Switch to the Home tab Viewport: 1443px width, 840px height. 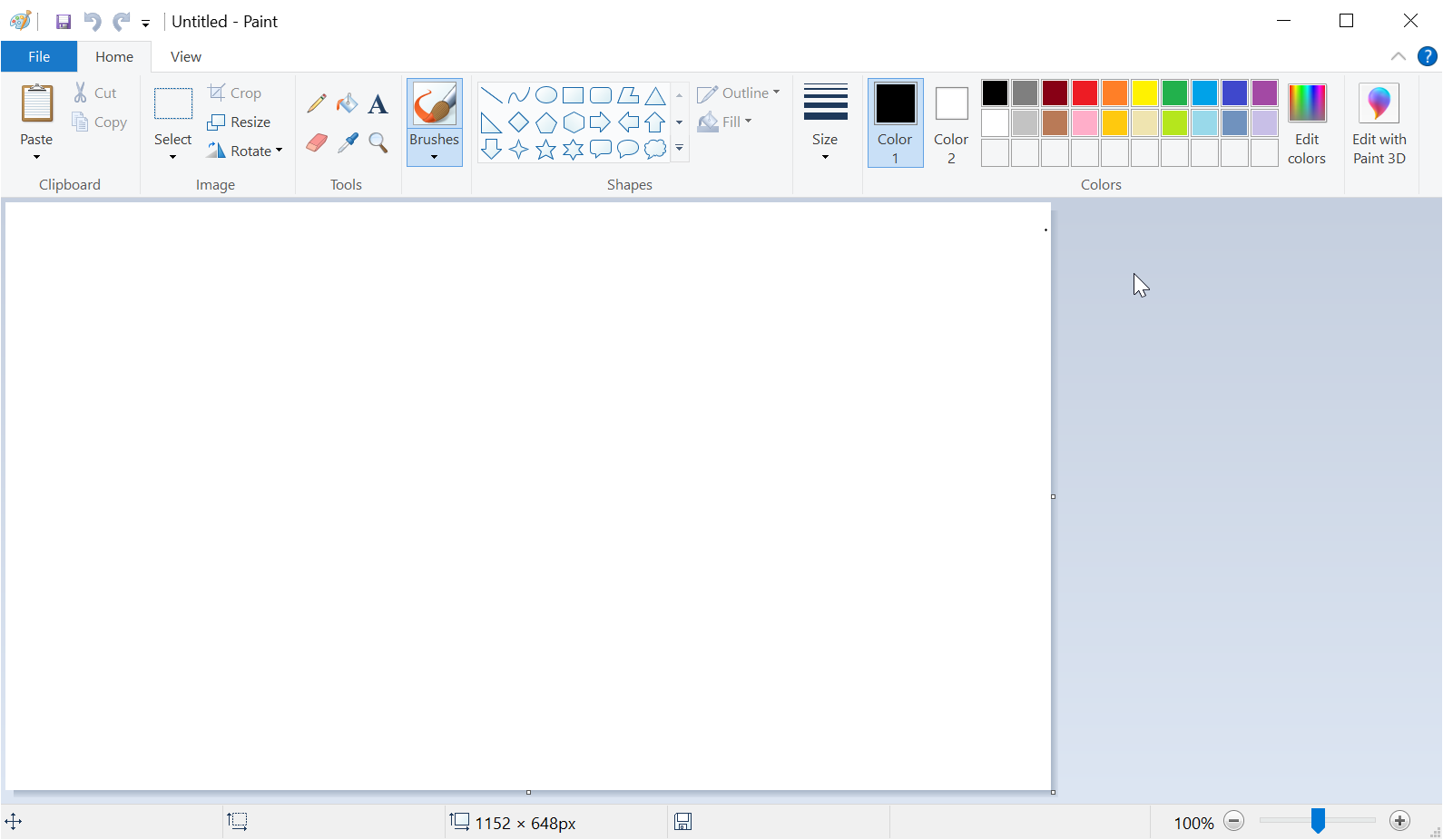coord(114,56)
